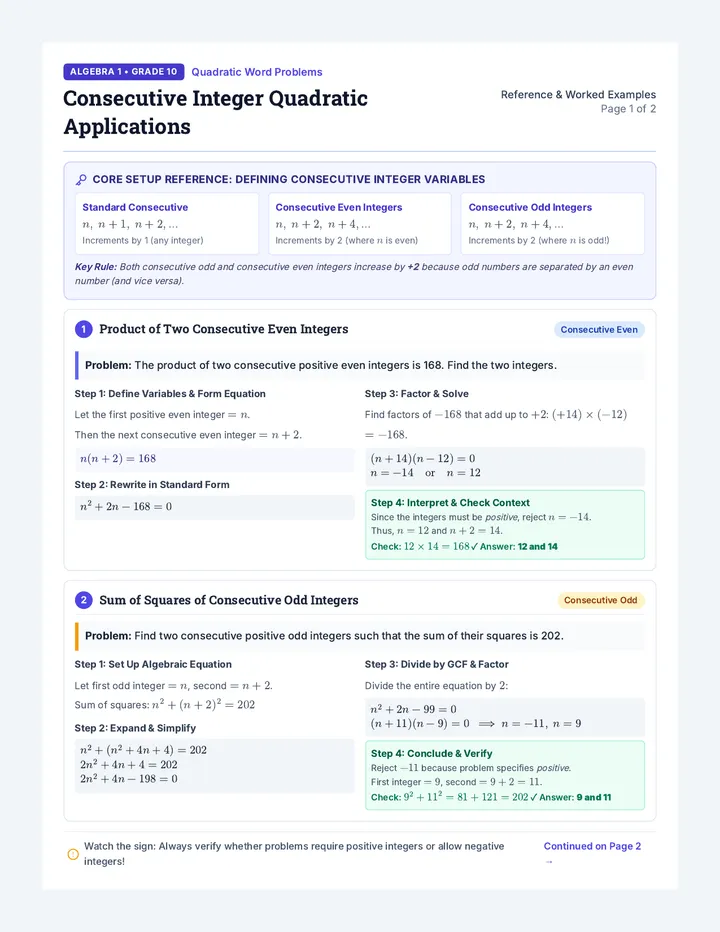The height and width of the screenshot is (932, 720).
Task: Click the equation n(n+2) = 168
Action: pyautogui.click(x=118, y=459)
